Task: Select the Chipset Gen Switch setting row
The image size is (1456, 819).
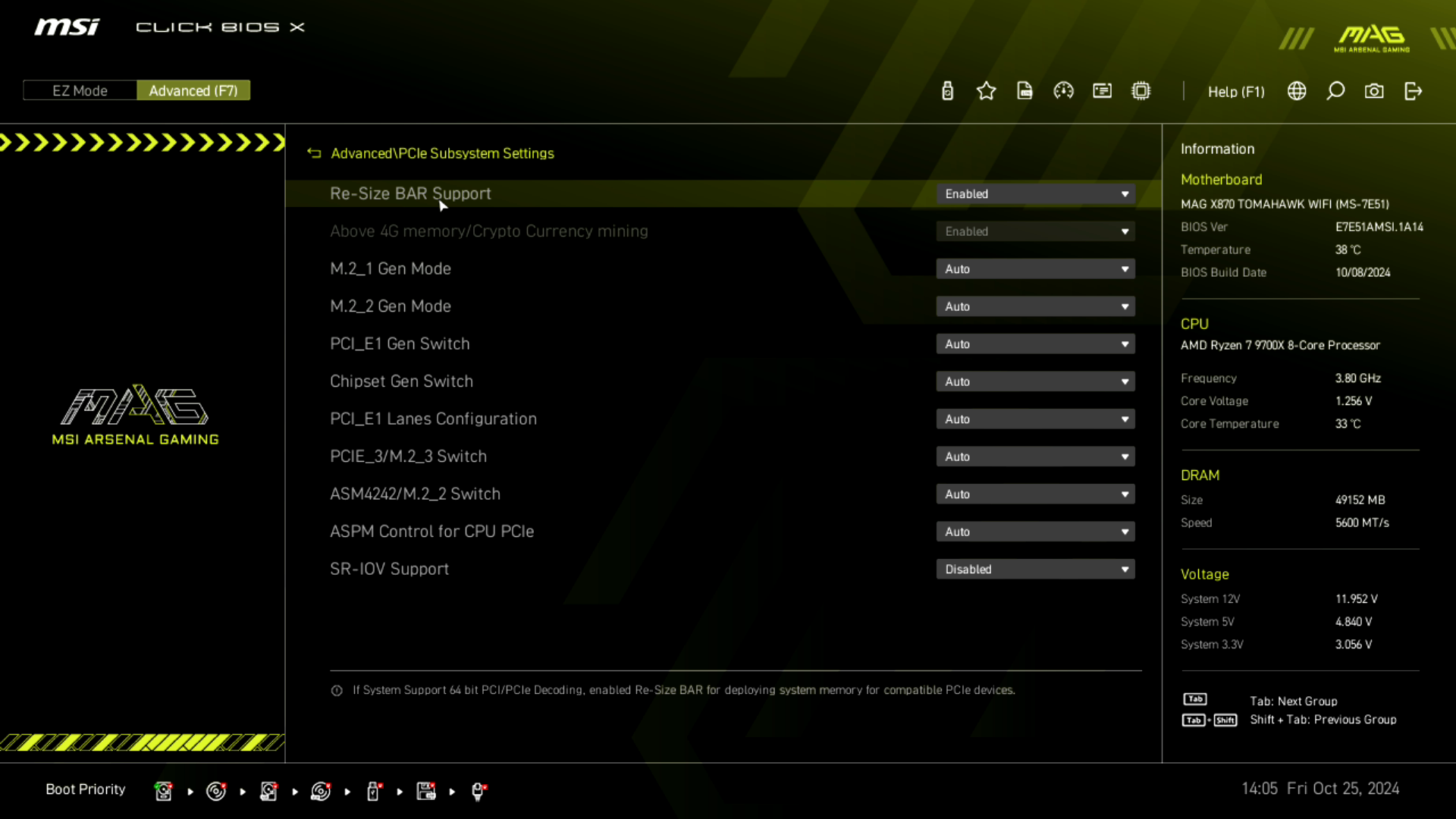Action: (x=401, y=381)
